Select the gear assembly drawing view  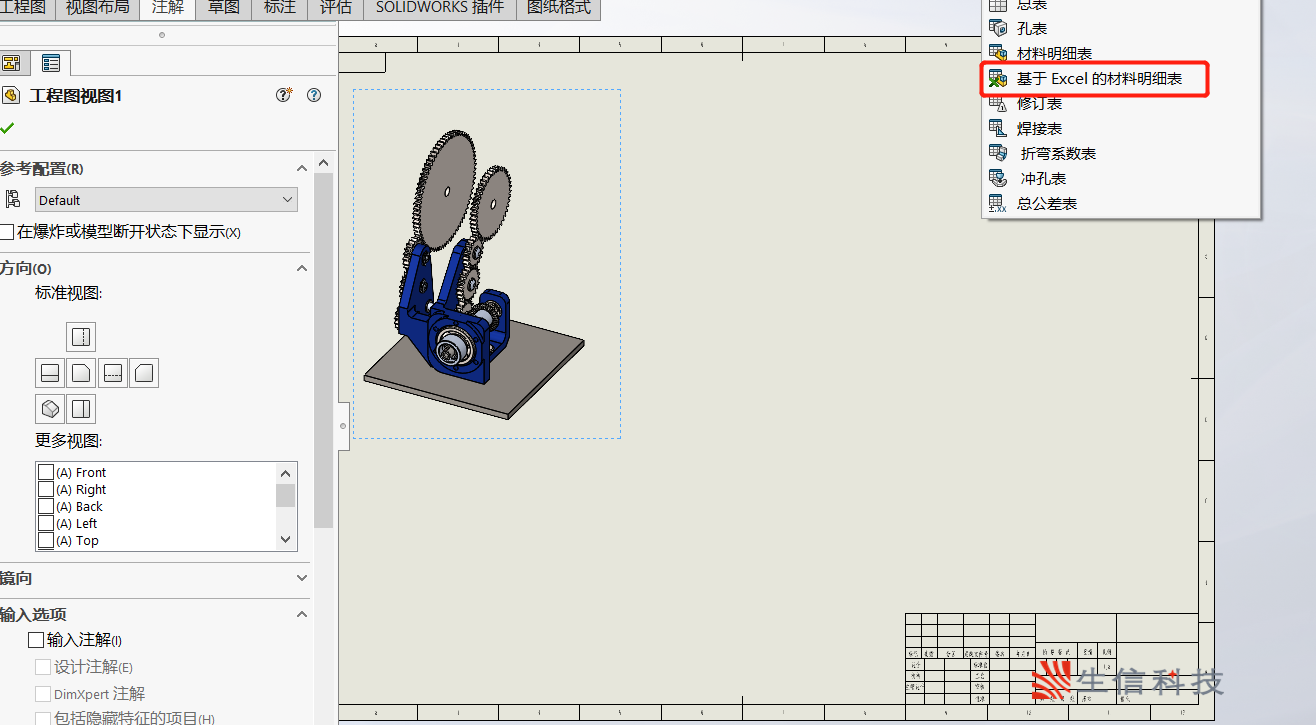pyautogui.click(x=487, y=264)
